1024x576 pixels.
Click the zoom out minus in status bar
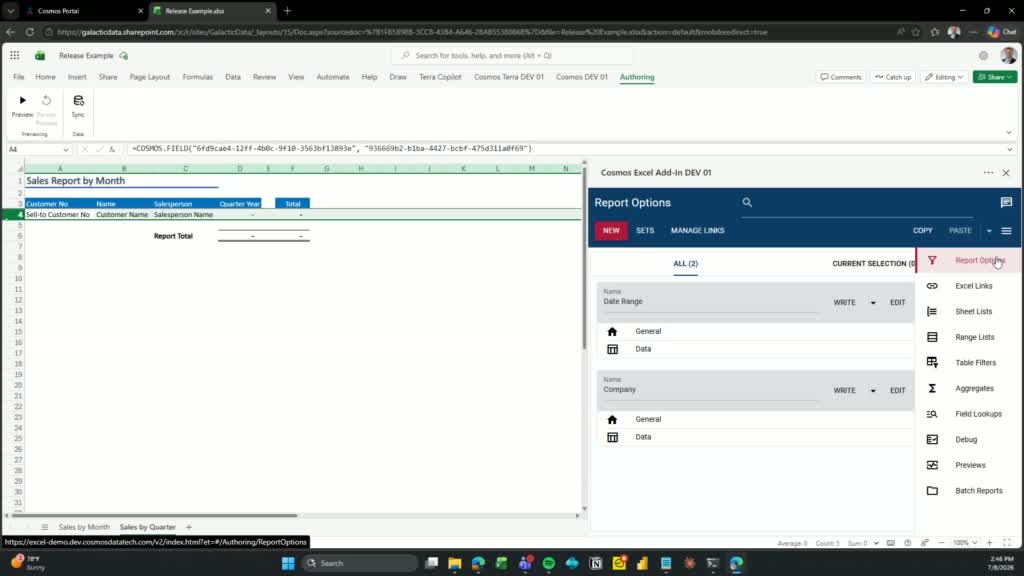coord(941,543)
